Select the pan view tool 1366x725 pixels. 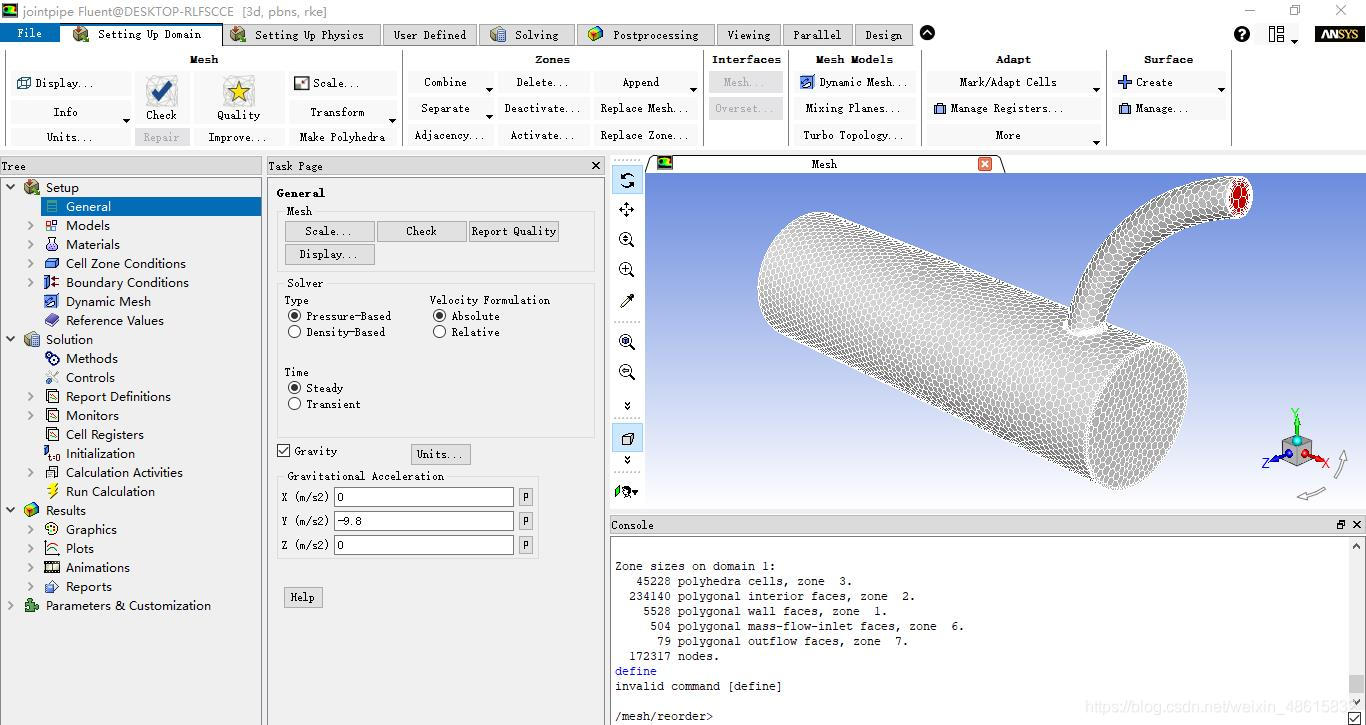[x=627, y=210]
